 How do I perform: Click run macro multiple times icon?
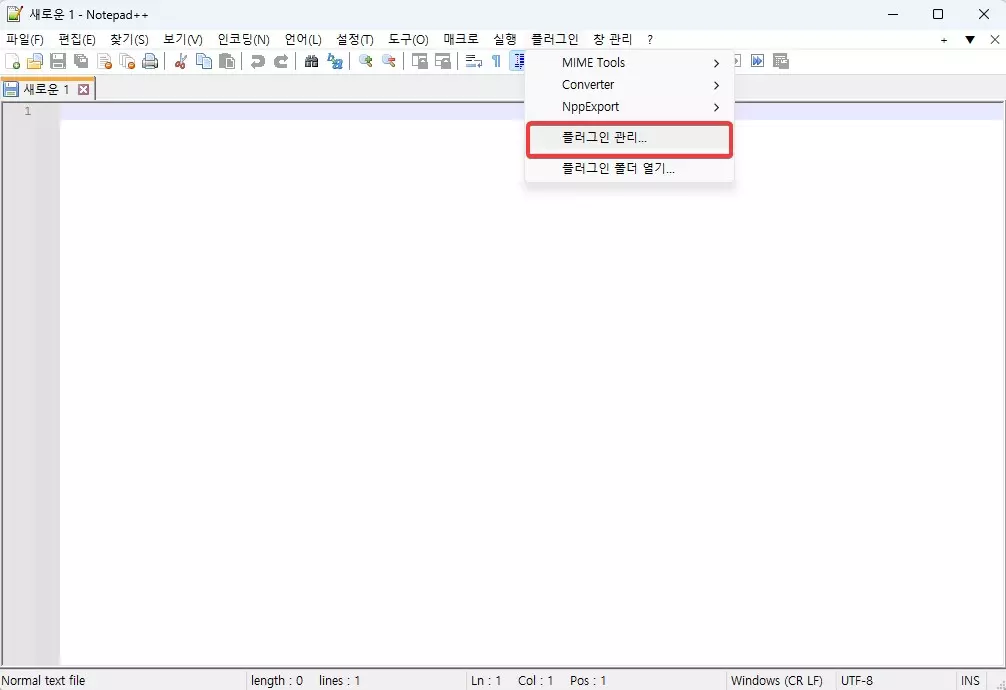[758, 62]
